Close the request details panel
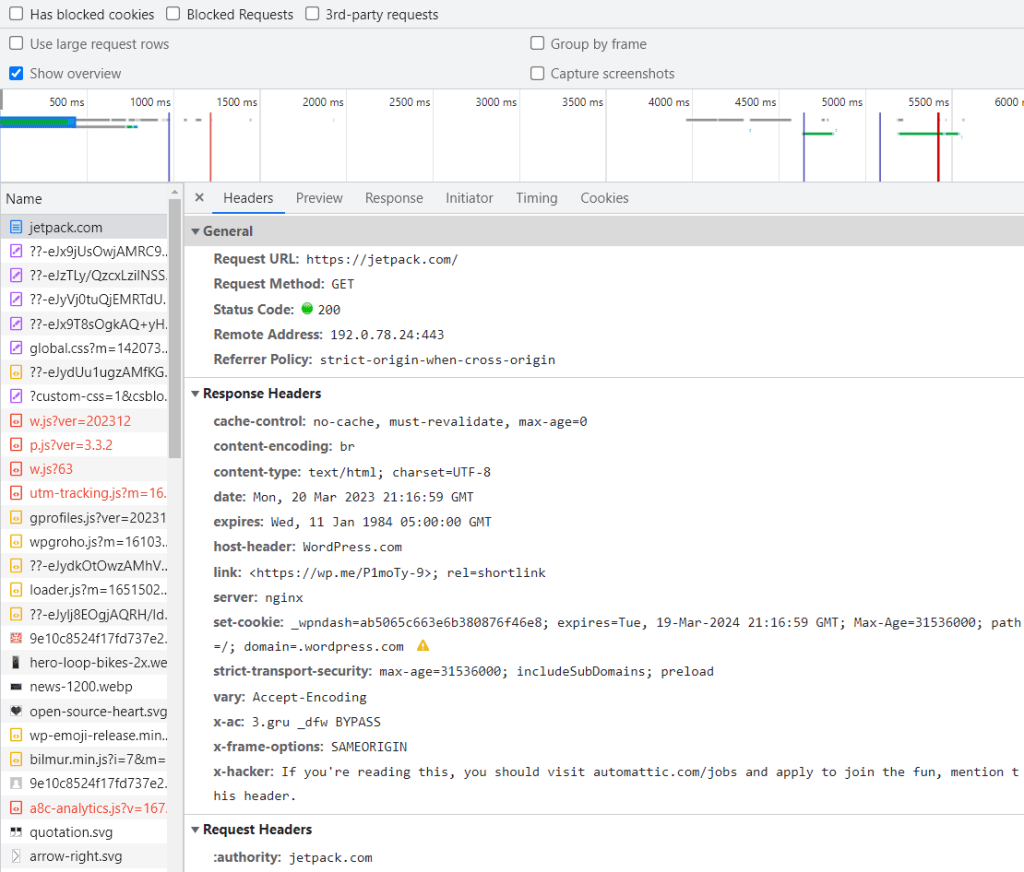 point(199,198)
